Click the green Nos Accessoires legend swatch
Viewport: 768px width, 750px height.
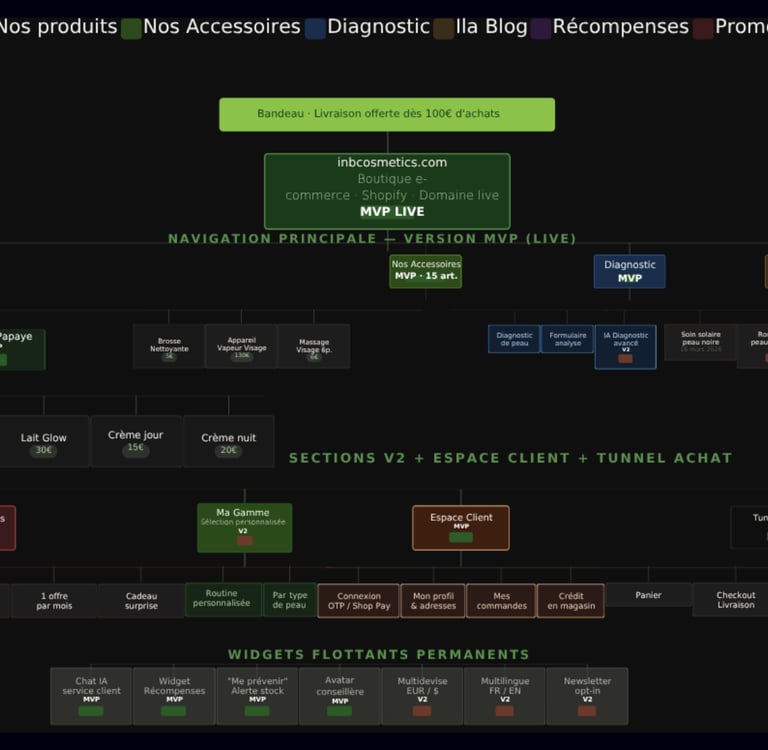[x=131, y=29]
